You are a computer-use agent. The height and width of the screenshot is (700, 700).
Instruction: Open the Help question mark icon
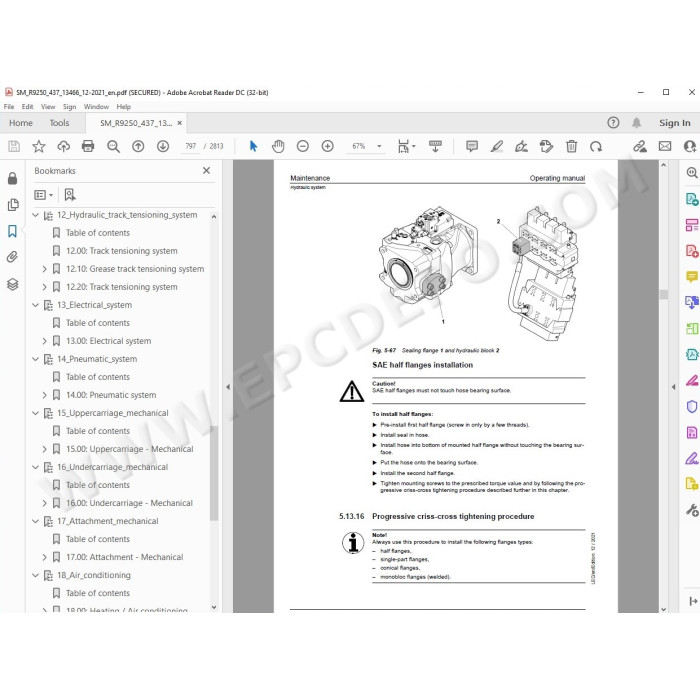coord(613,123)
